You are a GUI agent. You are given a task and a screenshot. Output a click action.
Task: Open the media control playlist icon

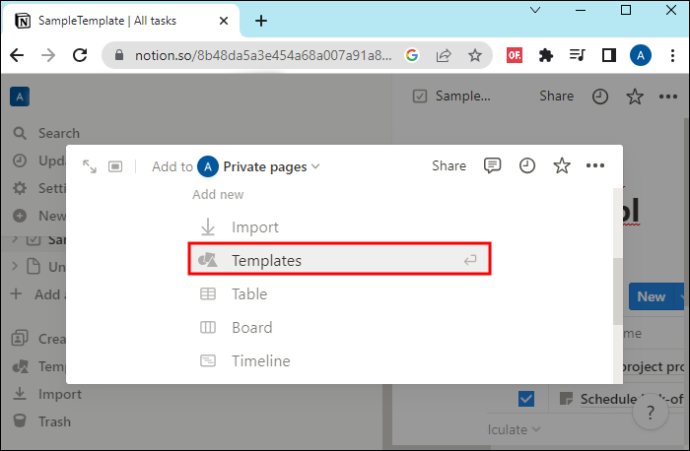tap(577, 55)
